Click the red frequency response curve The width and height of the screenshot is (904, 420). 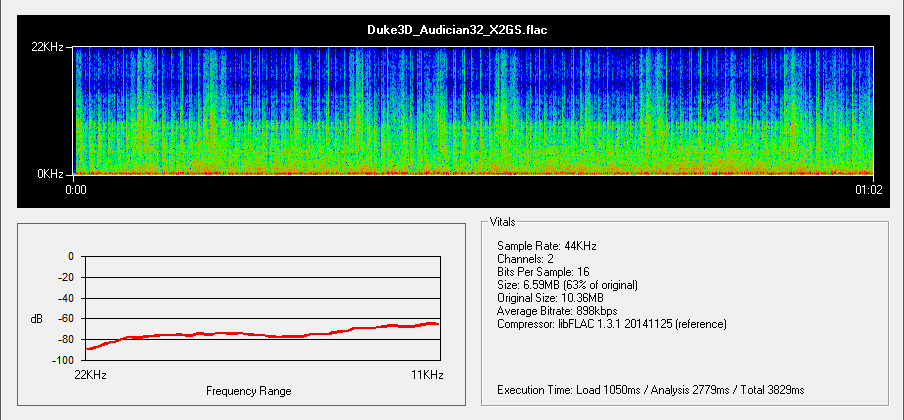(x=260, y=334)
